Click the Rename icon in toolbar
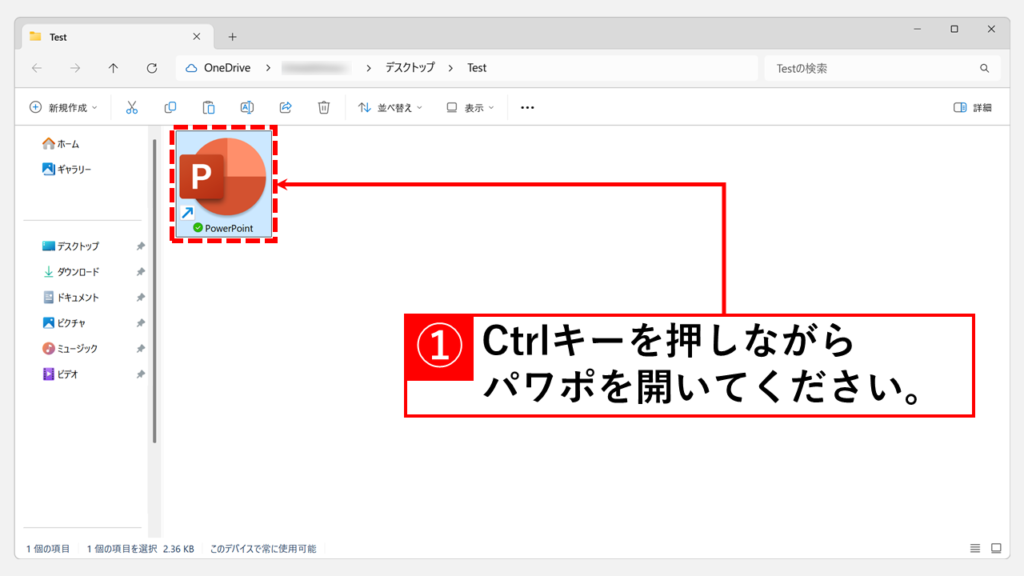The width and height of the screenshot is (1024, 576). click(247, 107)
